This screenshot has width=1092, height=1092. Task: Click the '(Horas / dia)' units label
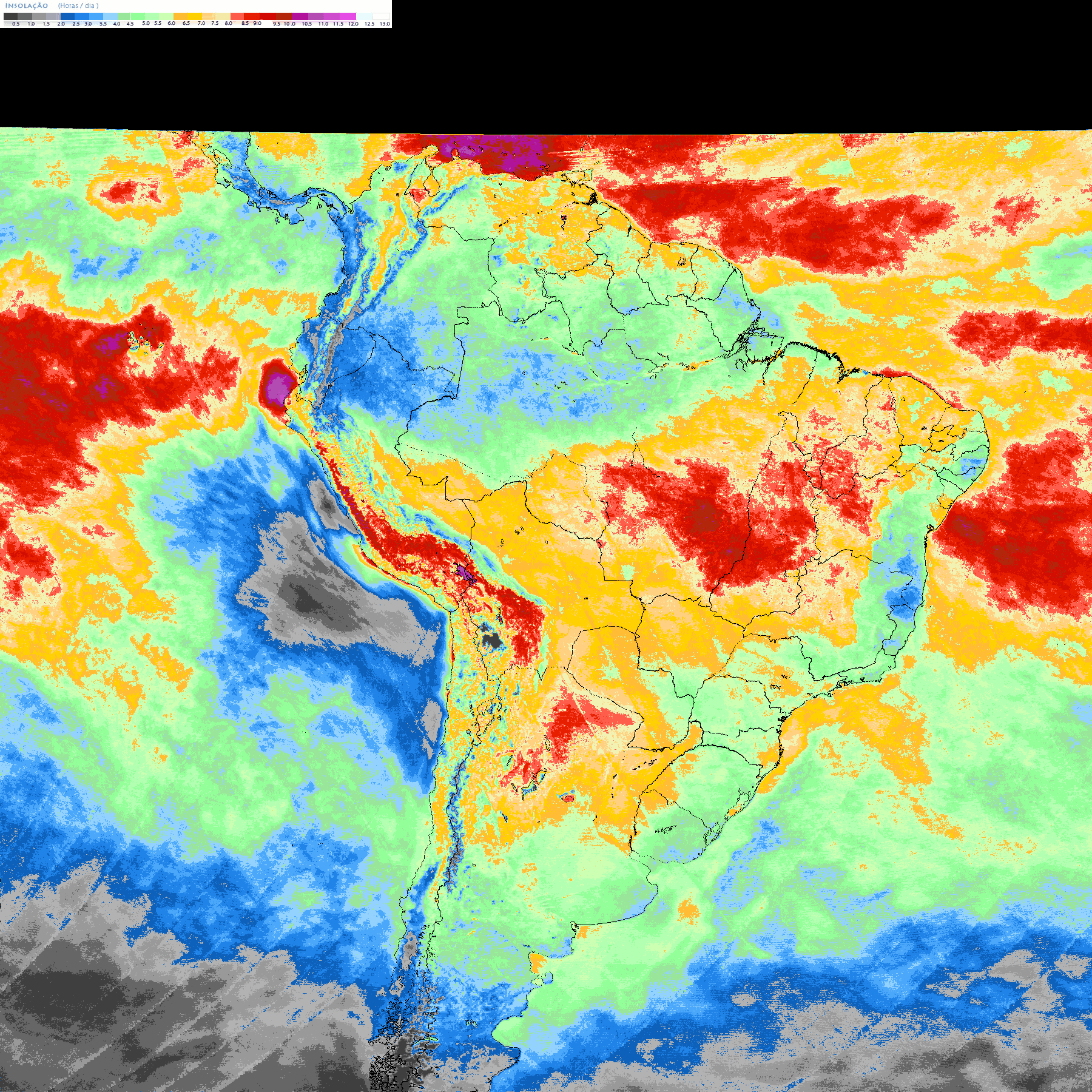(x=78, y=5)
